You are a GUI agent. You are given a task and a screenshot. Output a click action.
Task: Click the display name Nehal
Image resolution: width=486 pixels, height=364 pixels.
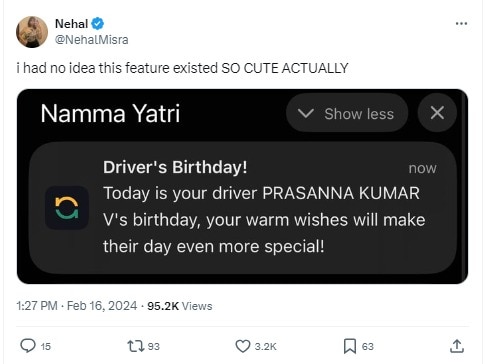click(71, 24)
